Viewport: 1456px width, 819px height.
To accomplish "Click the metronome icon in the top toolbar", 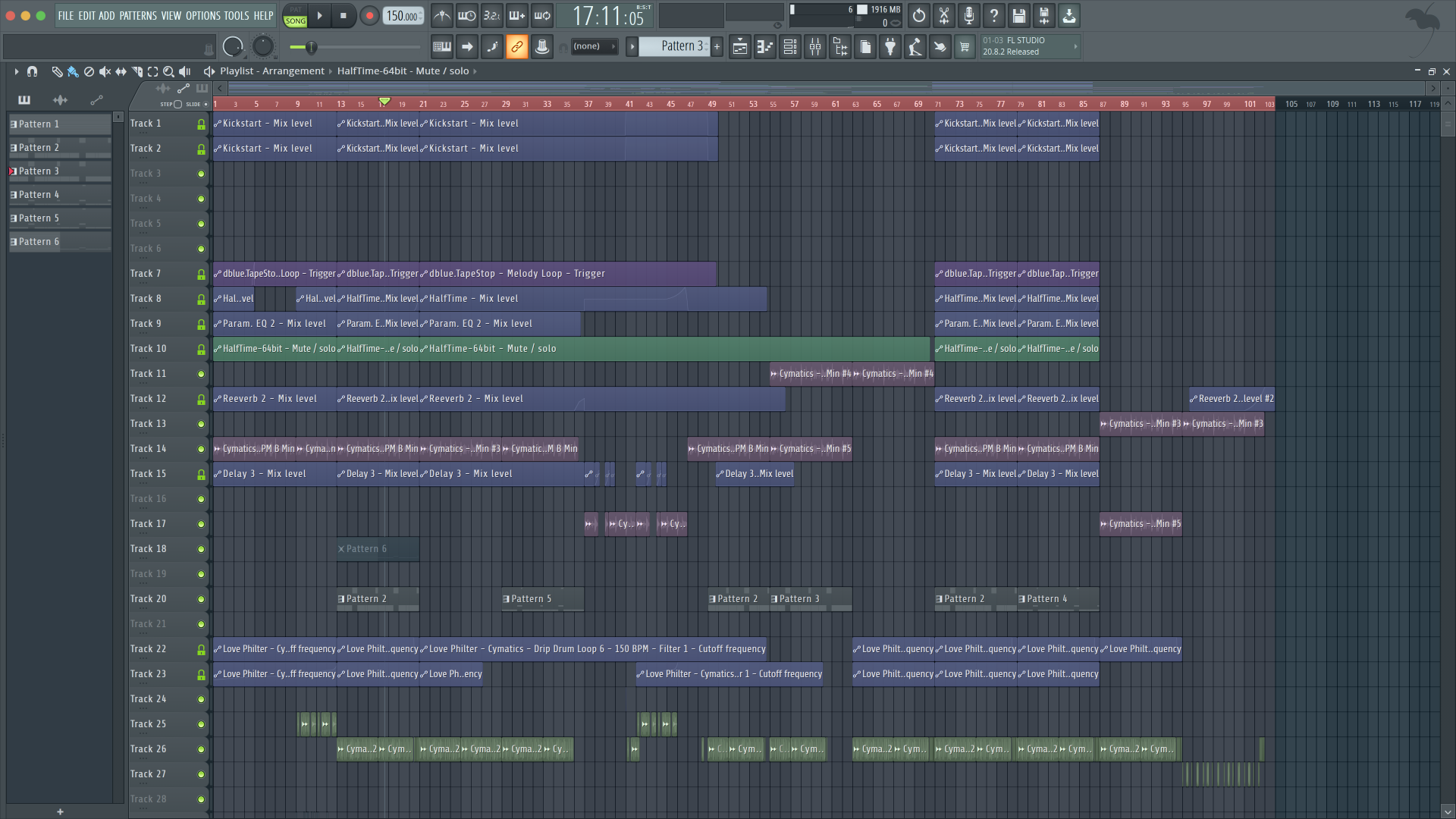I will [x=442, y=16].
